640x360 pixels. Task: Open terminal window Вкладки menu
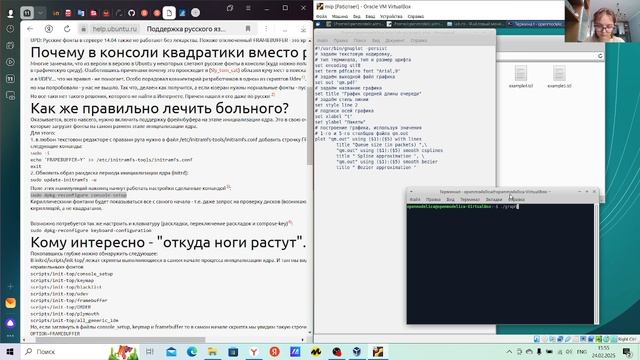tap(493, 200)
